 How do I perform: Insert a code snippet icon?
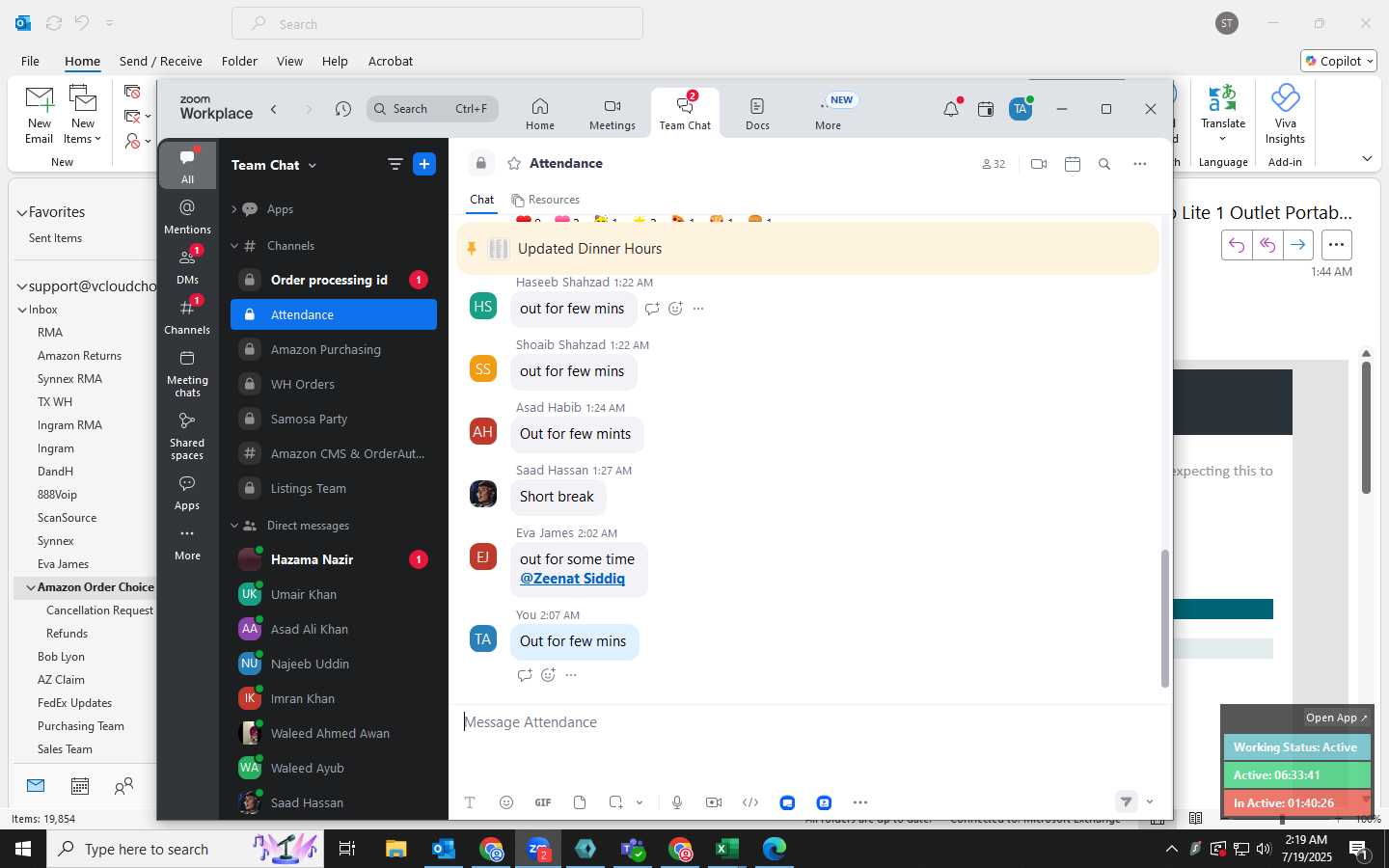(750, 802)
